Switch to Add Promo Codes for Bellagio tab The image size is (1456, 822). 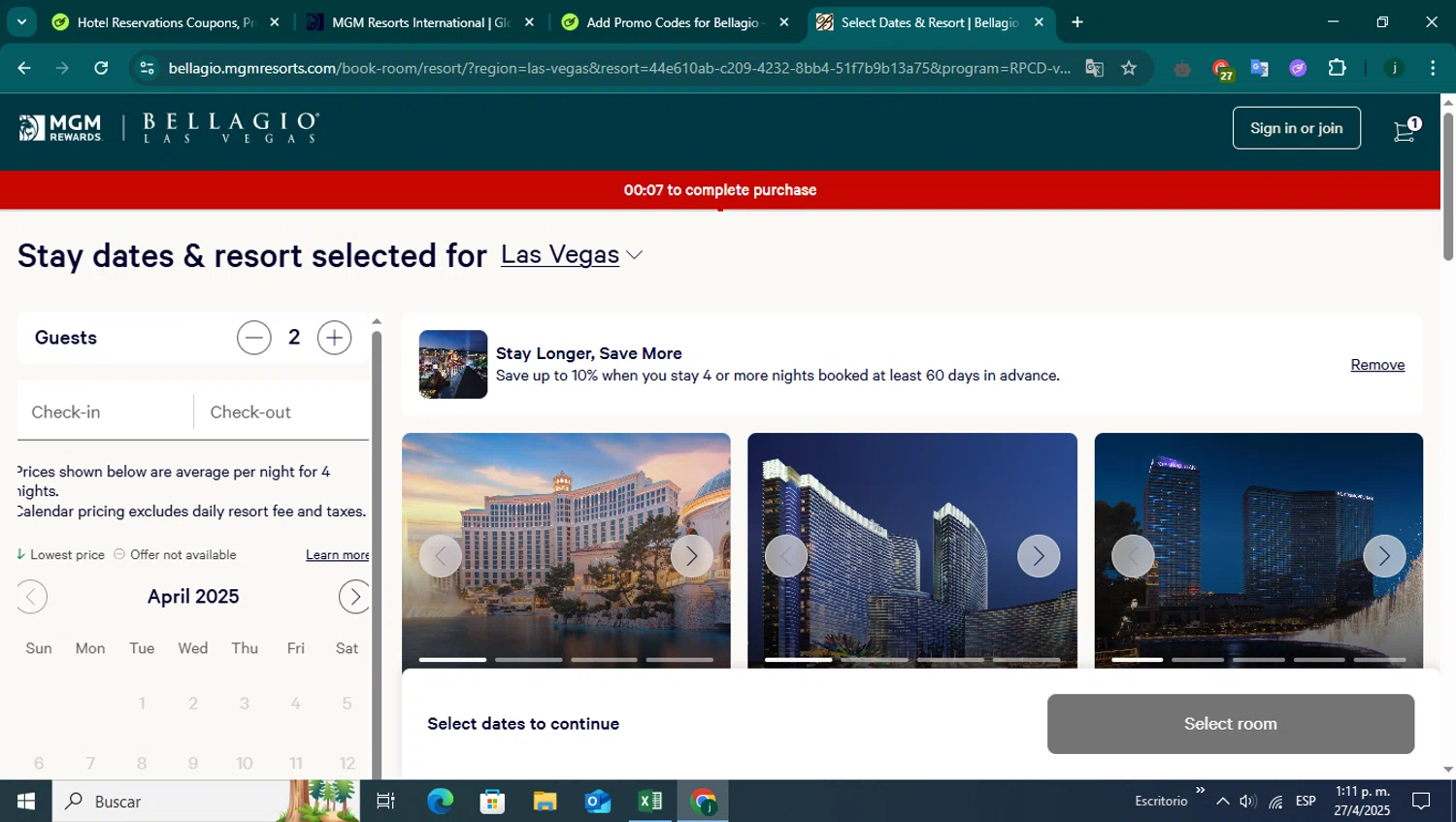pos(676,22)
